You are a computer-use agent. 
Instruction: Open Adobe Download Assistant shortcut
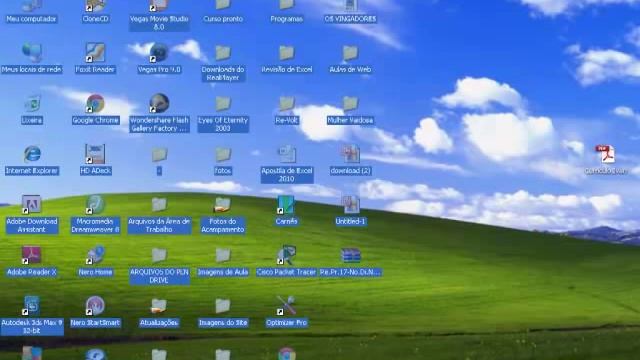click(32, 205)
